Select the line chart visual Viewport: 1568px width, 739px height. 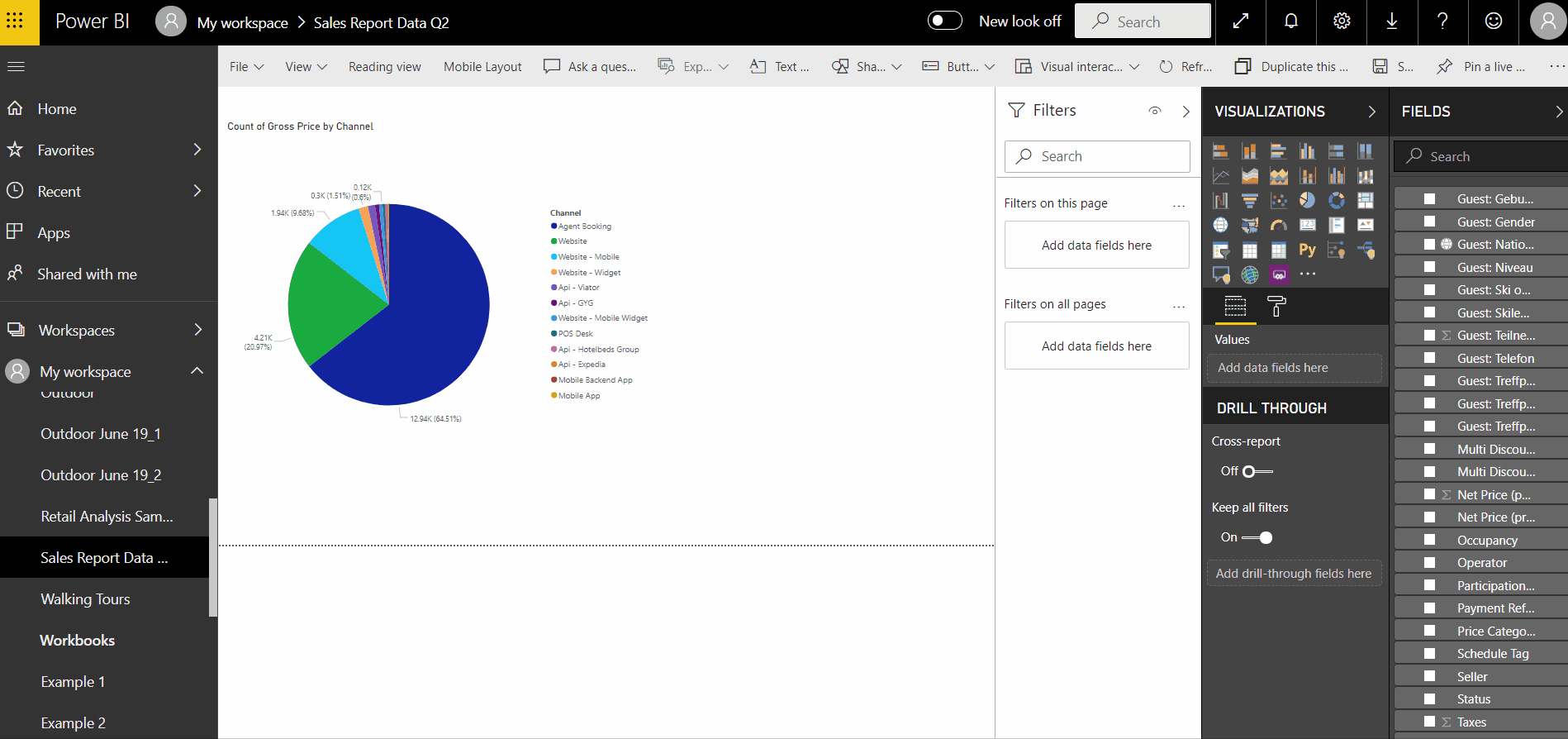[1220, 175]
